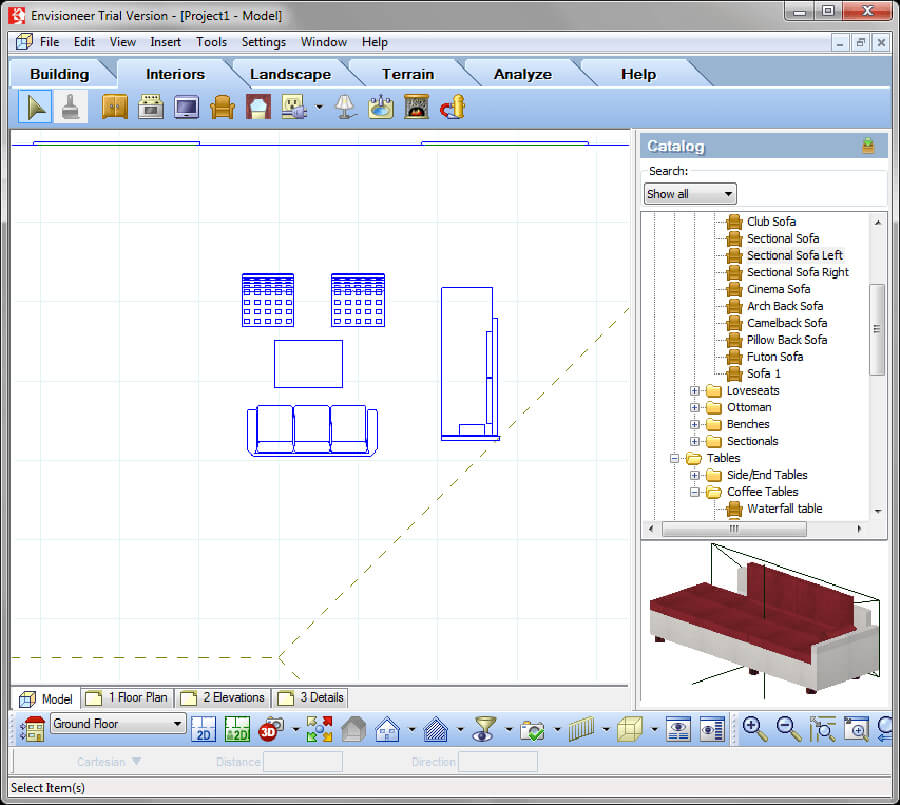Screen dimensions: 900x805
Task: Click the sink plumbing fixtures icon
Action: [x=381, y=107]
